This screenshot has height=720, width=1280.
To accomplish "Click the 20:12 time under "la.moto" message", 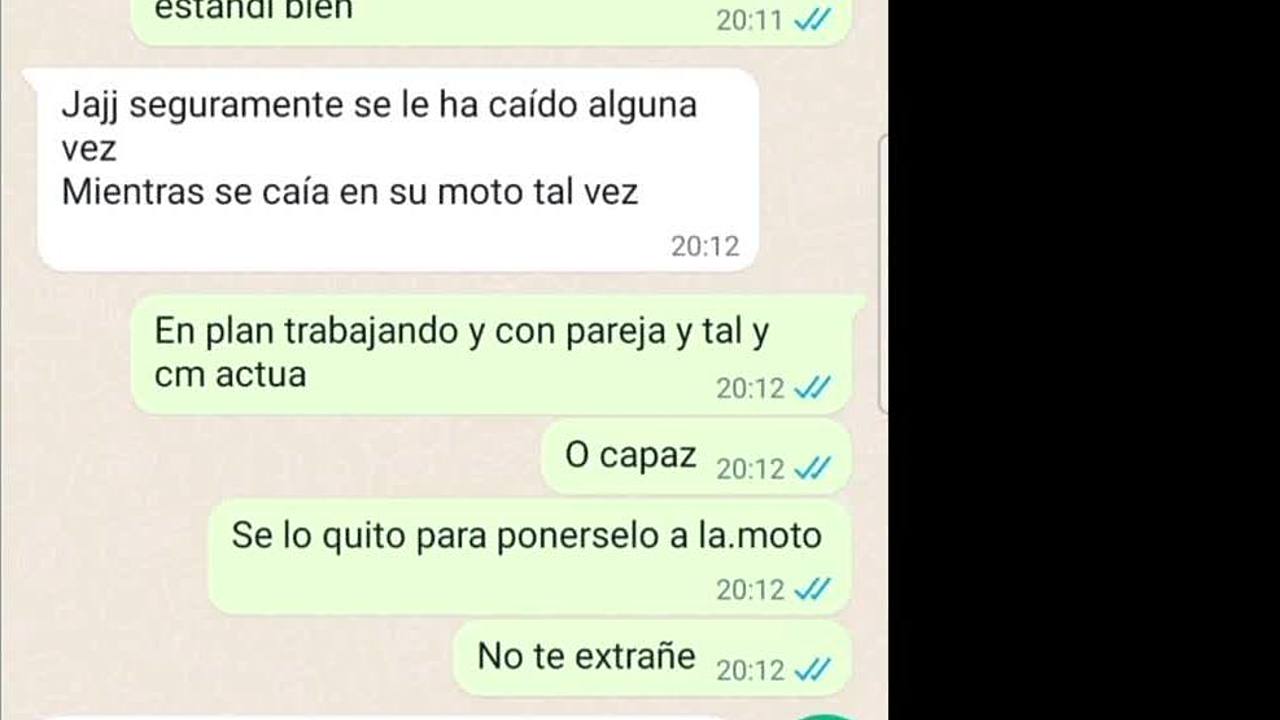I will click(x=750, y=590).
